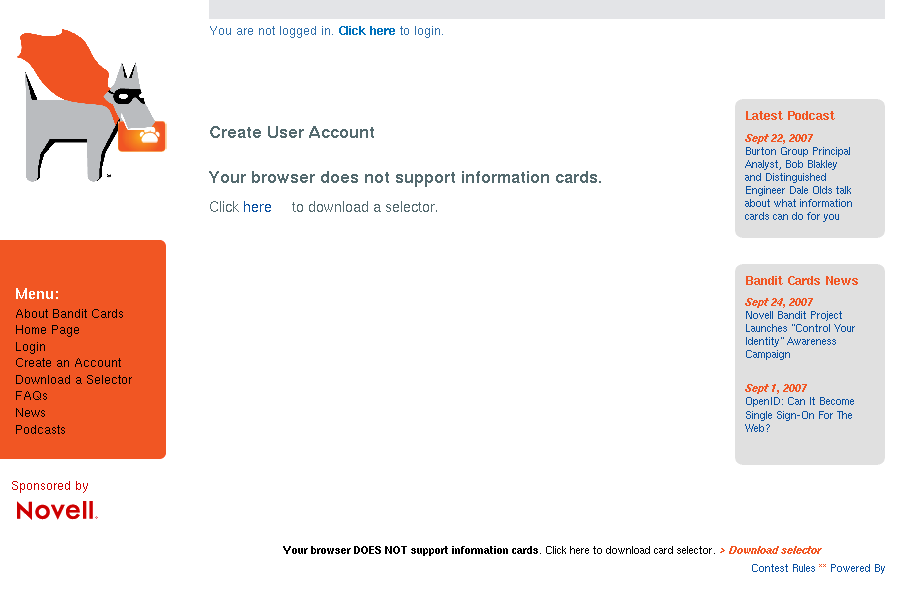Open Create an Account menu item
906x600 pixels.
68,363
